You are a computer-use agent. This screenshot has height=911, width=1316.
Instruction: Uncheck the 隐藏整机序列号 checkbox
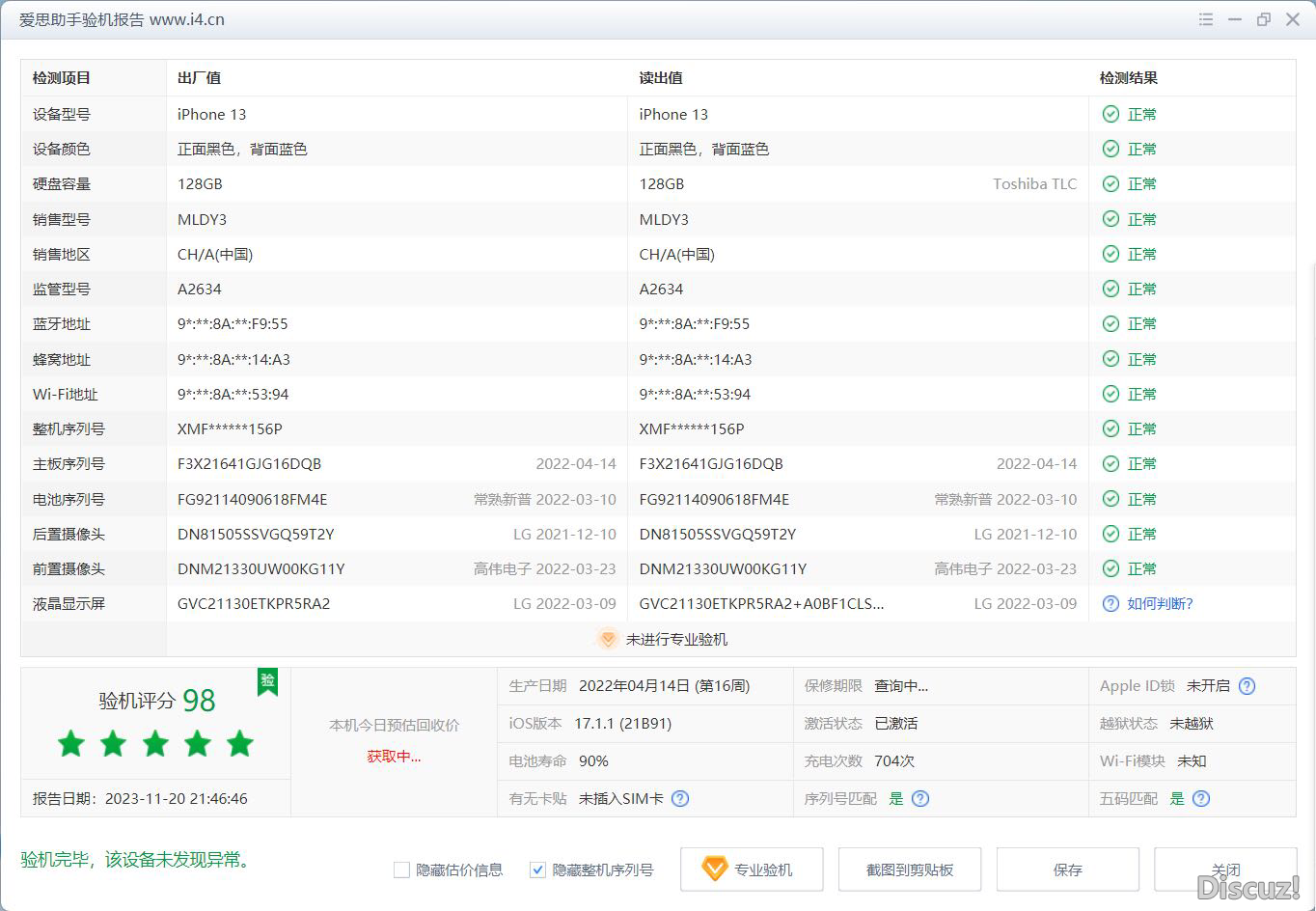point(538,870)
